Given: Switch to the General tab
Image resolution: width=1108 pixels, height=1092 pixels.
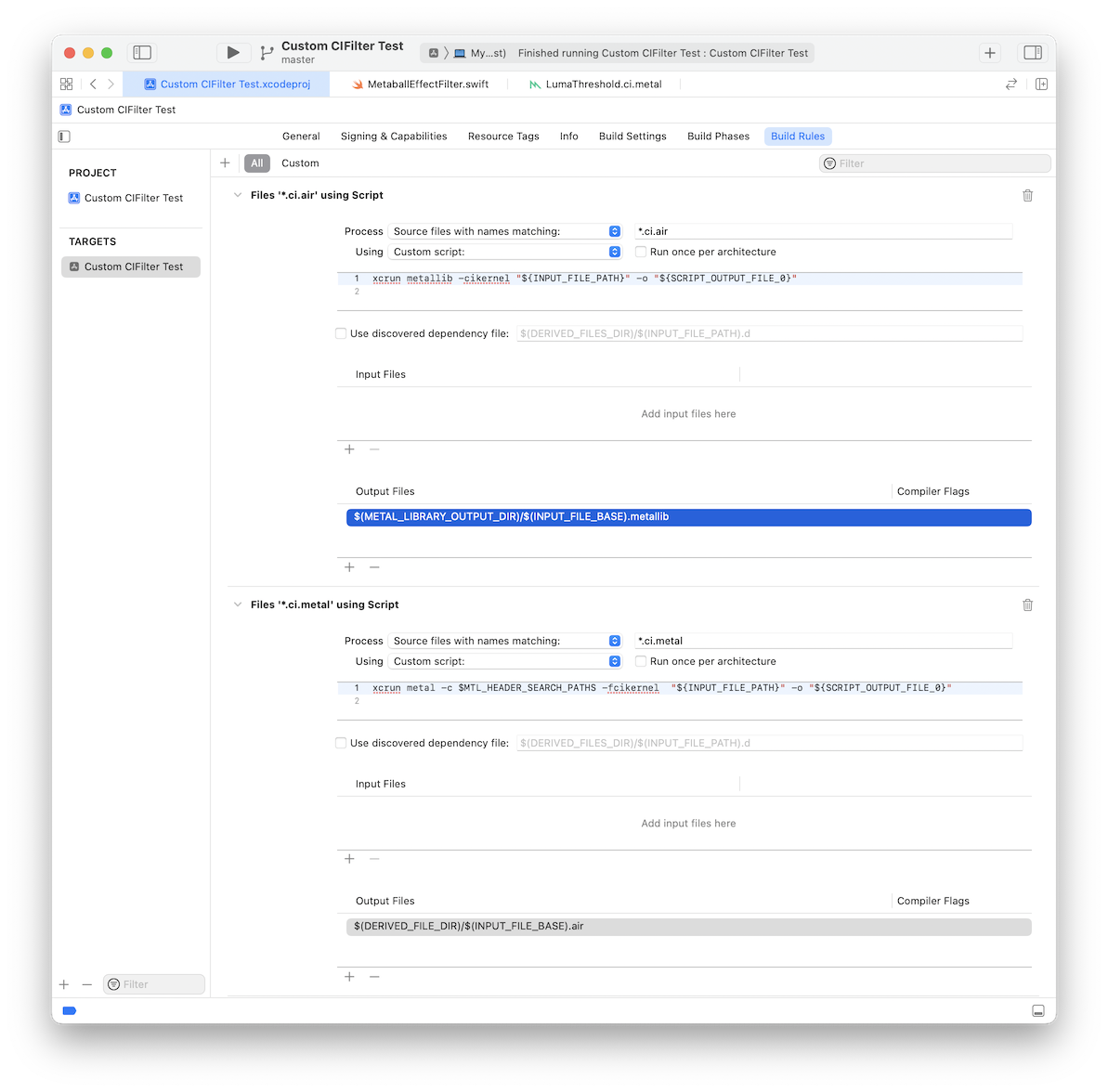Looking at the screenshot, I should 301,136.
